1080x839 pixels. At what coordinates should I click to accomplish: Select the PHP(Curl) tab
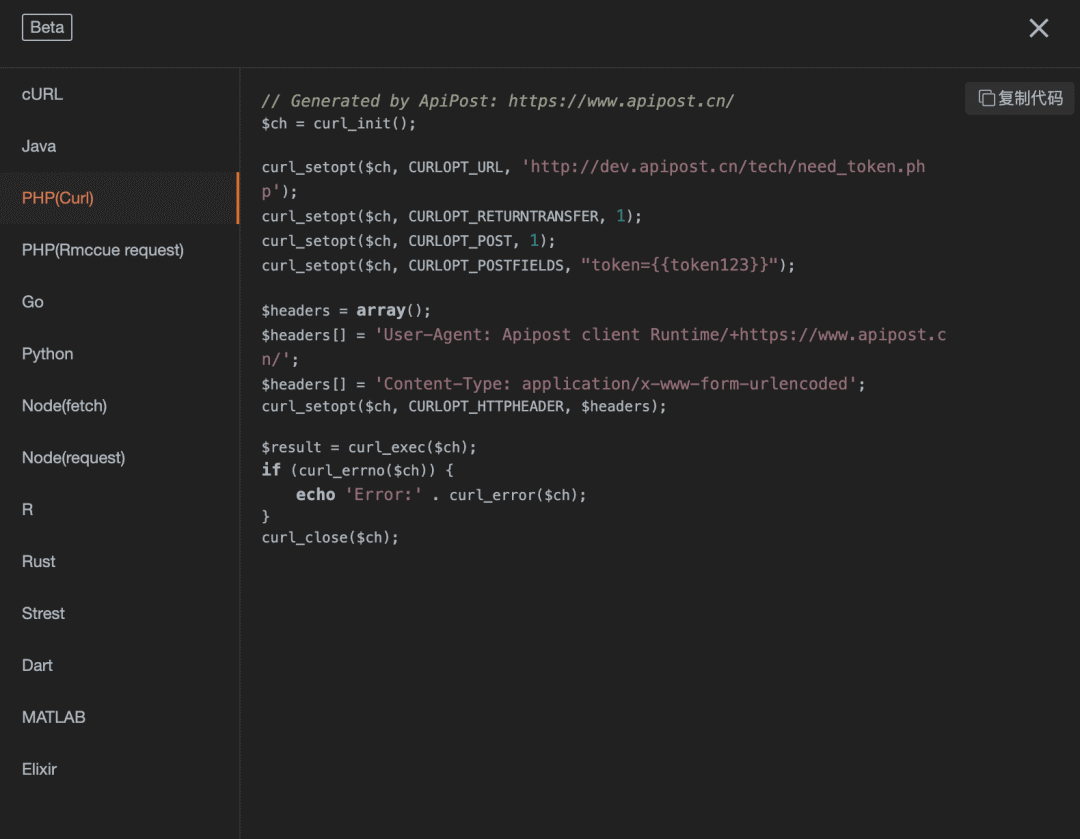(120, 198)
